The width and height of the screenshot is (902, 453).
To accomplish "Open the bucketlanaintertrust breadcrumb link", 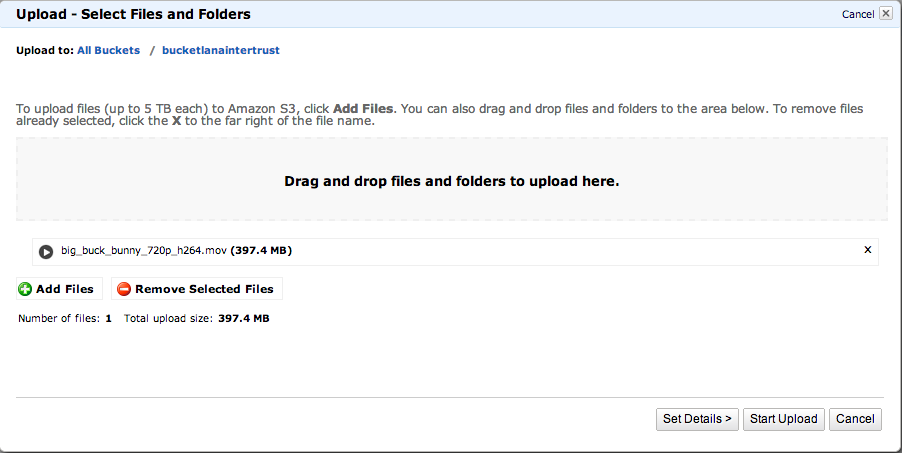I will pyautogui.click(x=221, y=50).
